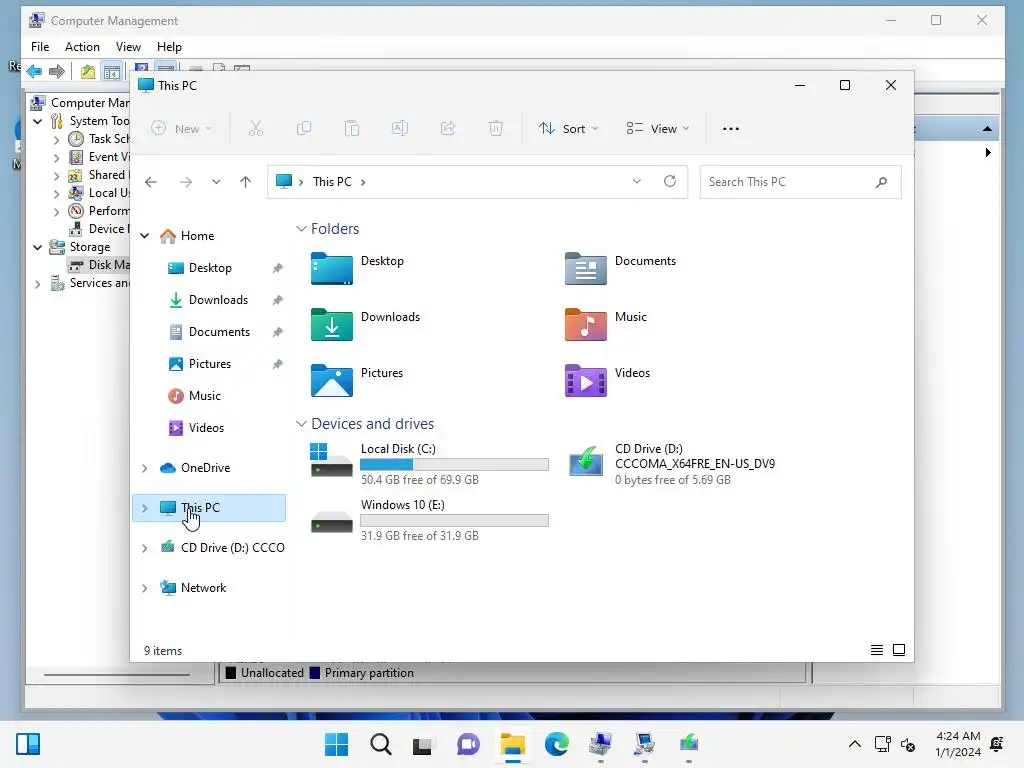Open the Help menu in Computer Management
Viewport: 1024px width, 768px height.
coord(169,47)
